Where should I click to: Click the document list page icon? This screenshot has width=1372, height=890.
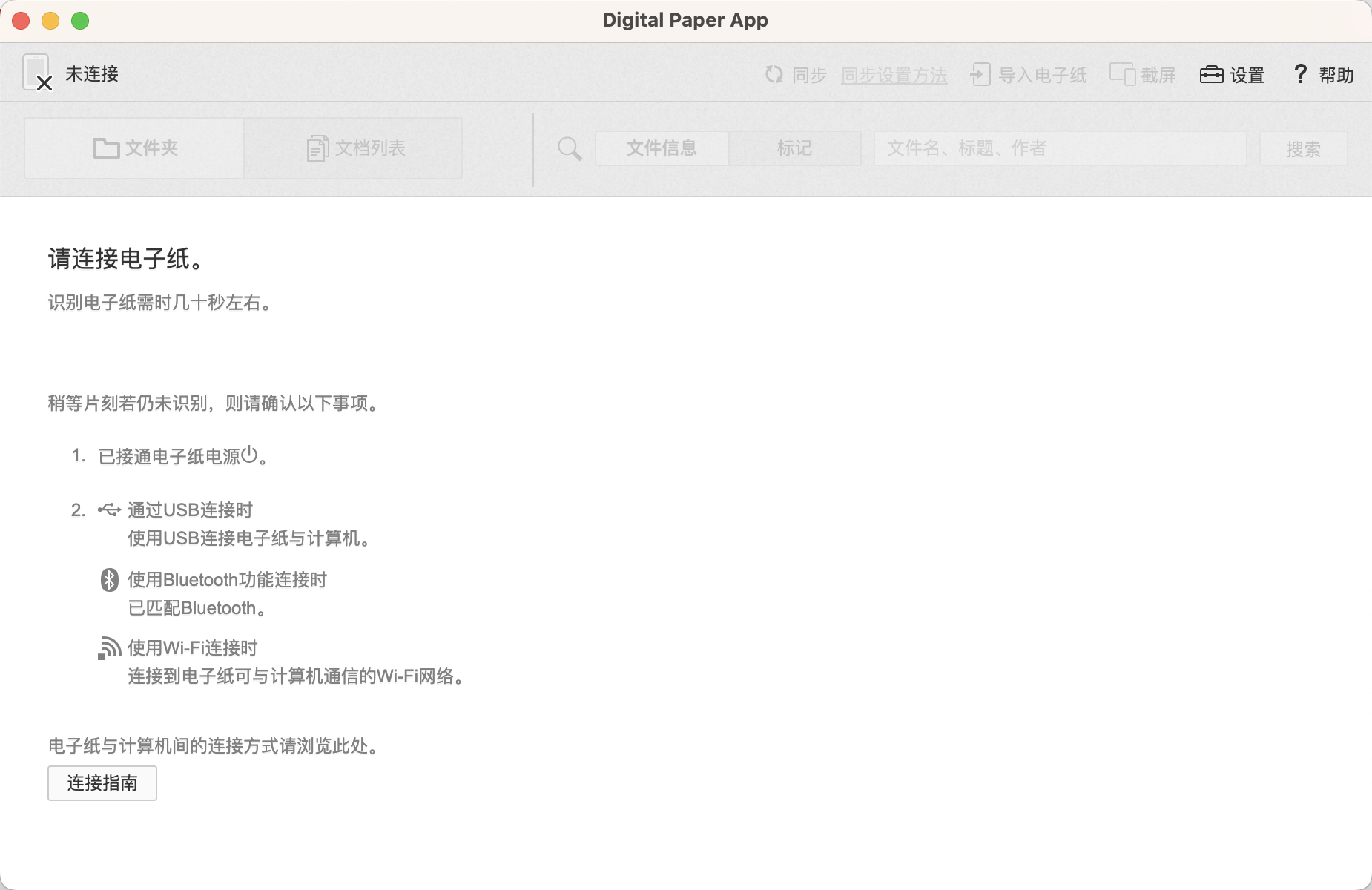[x=317, y=148]
